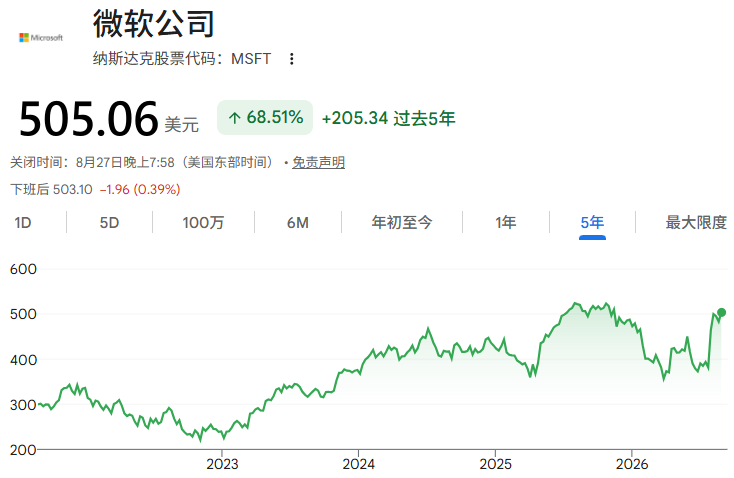
Task: Select the 5D time range tab
Action: click(109, 223)
